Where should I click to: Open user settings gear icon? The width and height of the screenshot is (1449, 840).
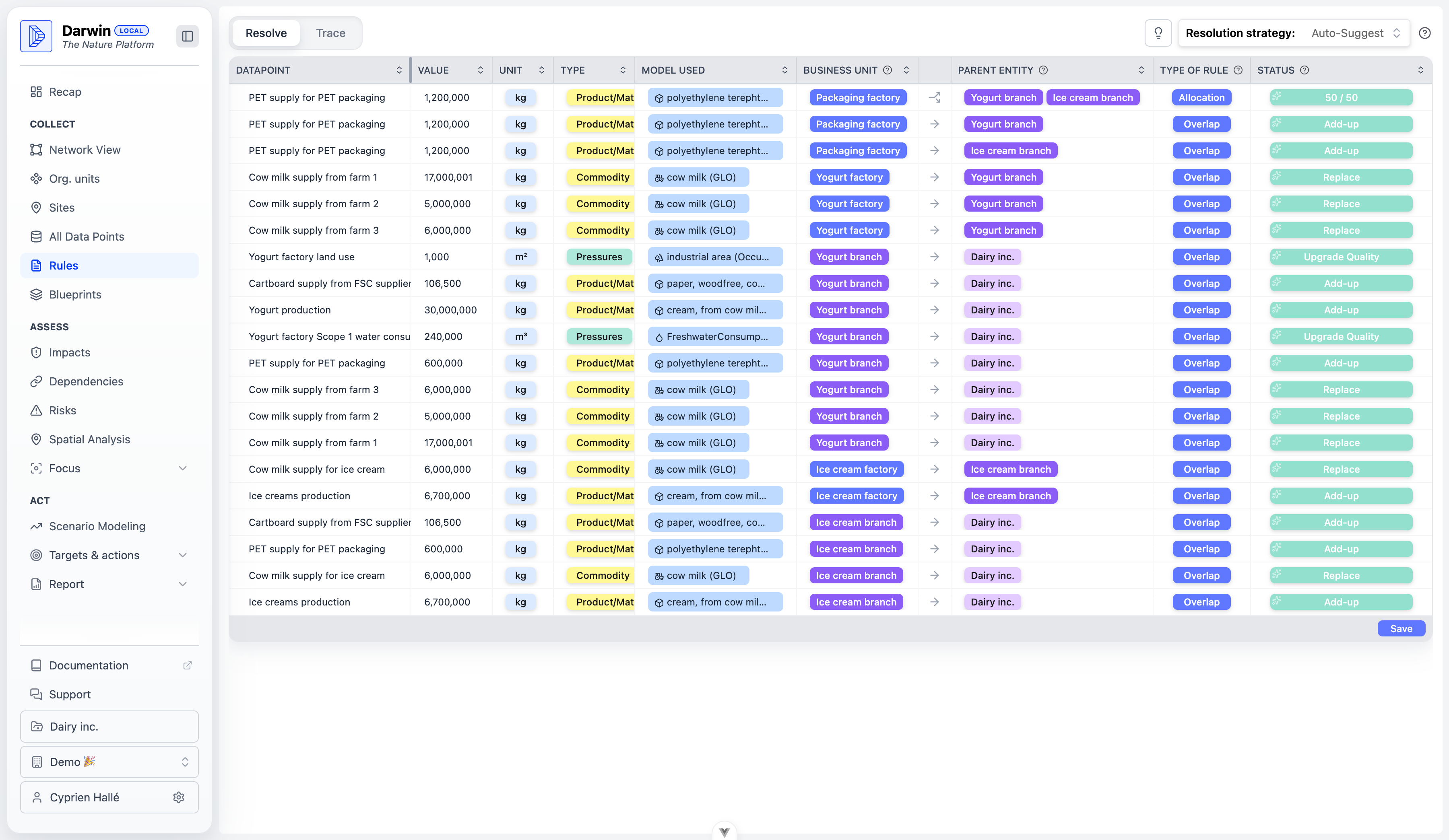tap(179, 797)
